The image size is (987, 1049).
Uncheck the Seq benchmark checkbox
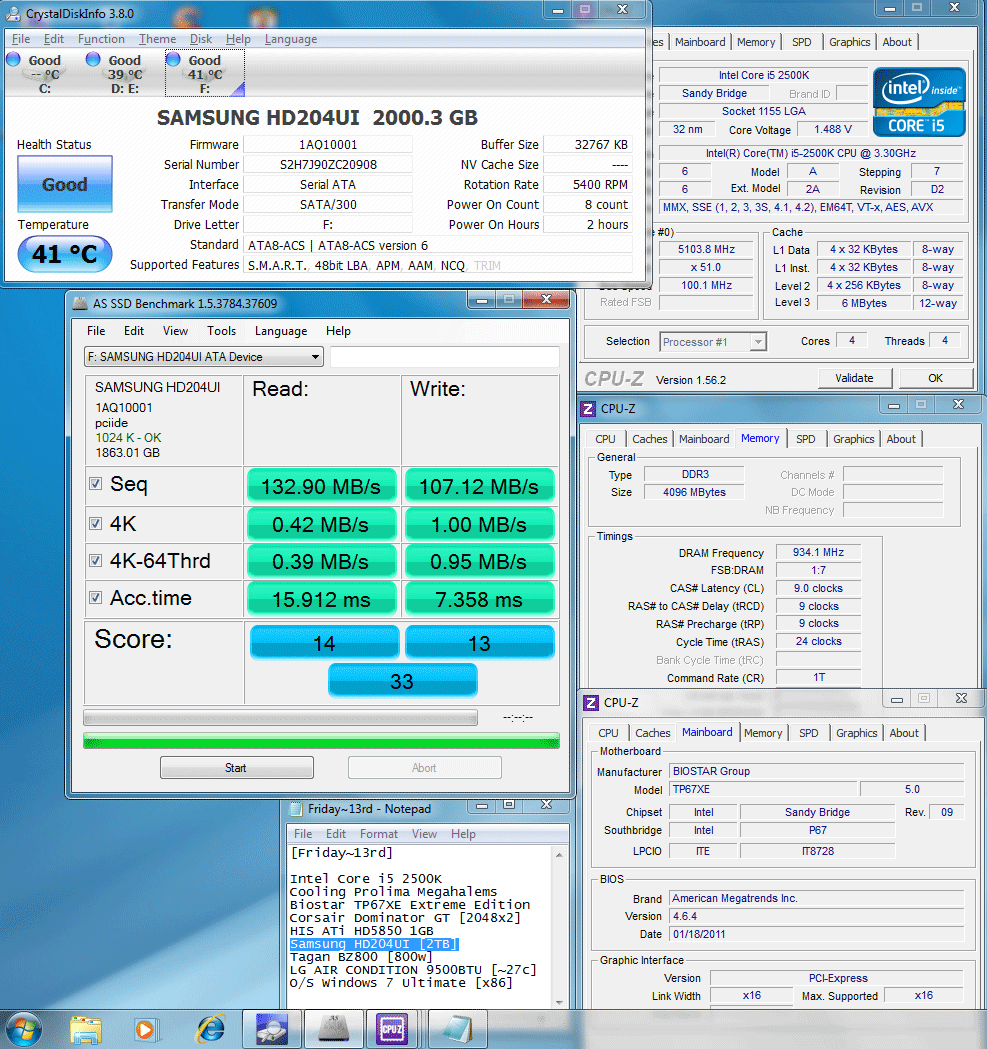96,483
